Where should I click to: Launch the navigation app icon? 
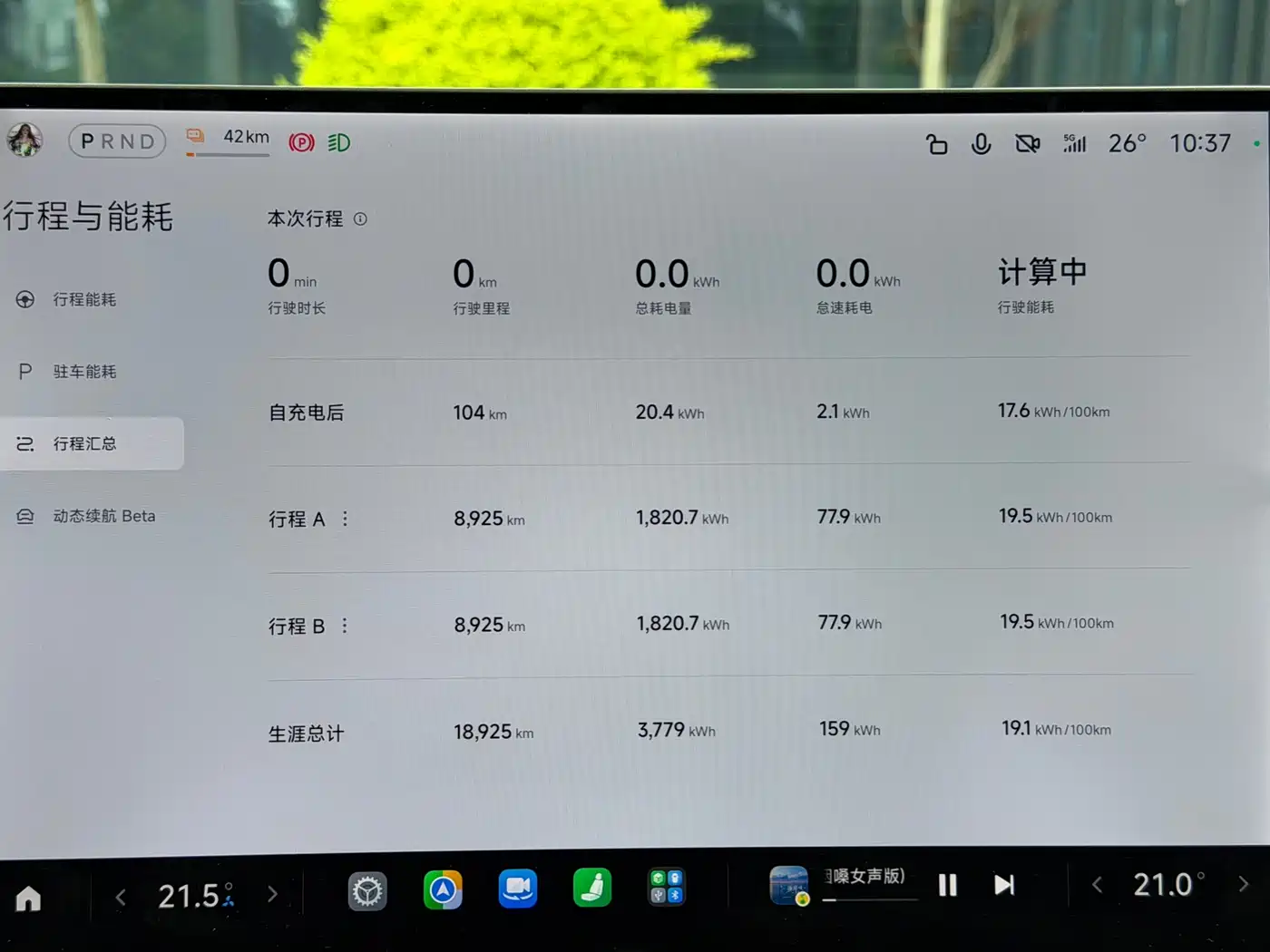tap(443, 890)
